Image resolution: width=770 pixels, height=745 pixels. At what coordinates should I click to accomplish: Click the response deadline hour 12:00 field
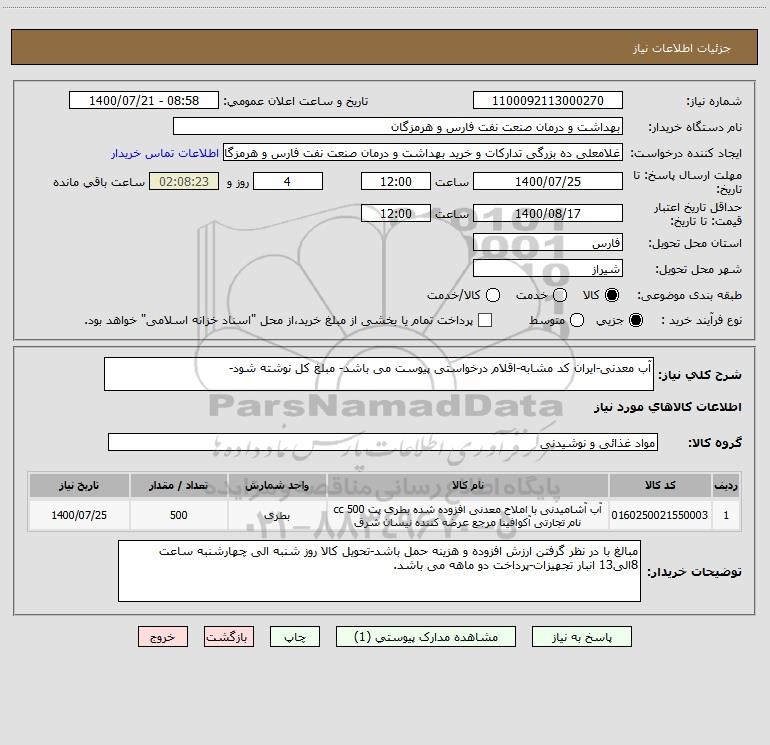pos(396,181)
